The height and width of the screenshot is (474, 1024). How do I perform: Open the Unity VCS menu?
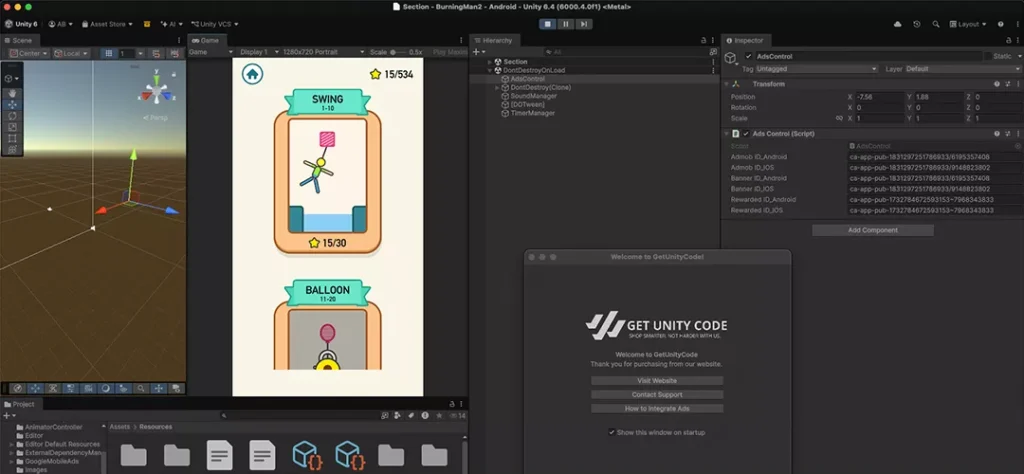pyautogui.click(x=214, y=24)
